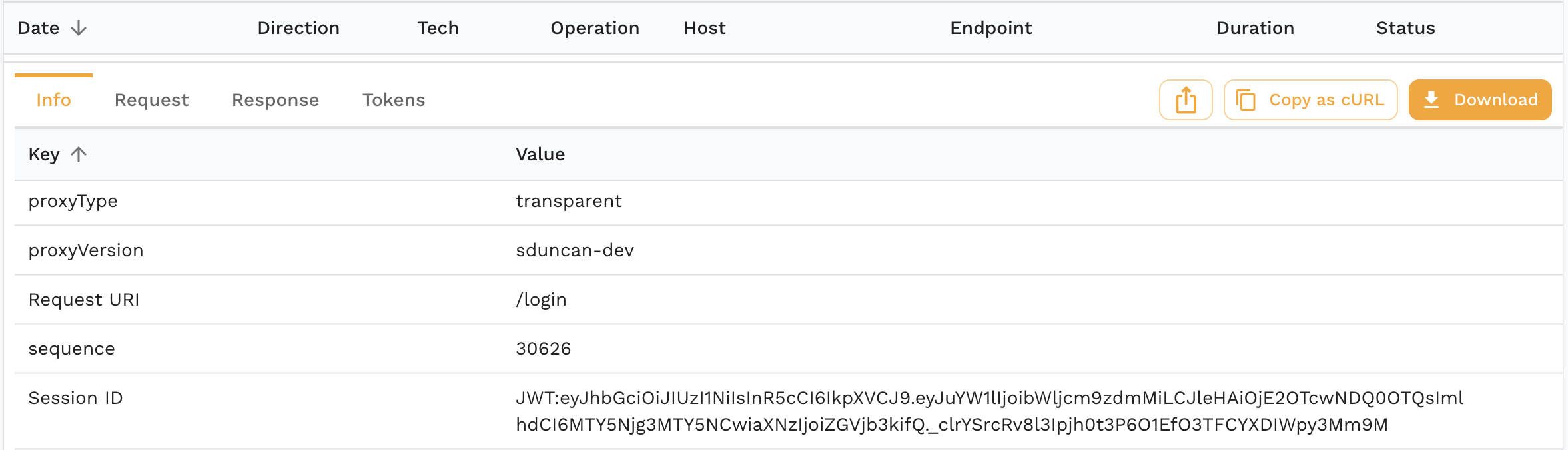Sort by the Host column header

(x=705, y=28)
